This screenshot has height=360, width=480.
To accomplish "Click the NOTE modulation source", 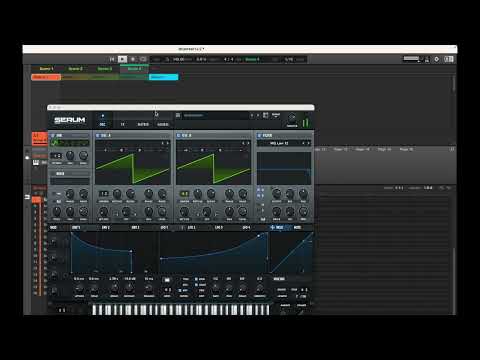I will tap(297, 228).
